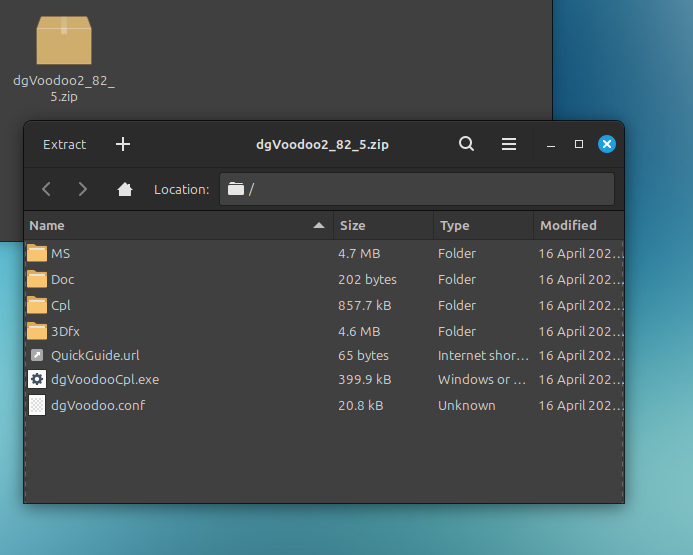Select the 3Dfx folder icon
Screen dimensions: 693x555
pyautogui.click(x=37, y=332)
